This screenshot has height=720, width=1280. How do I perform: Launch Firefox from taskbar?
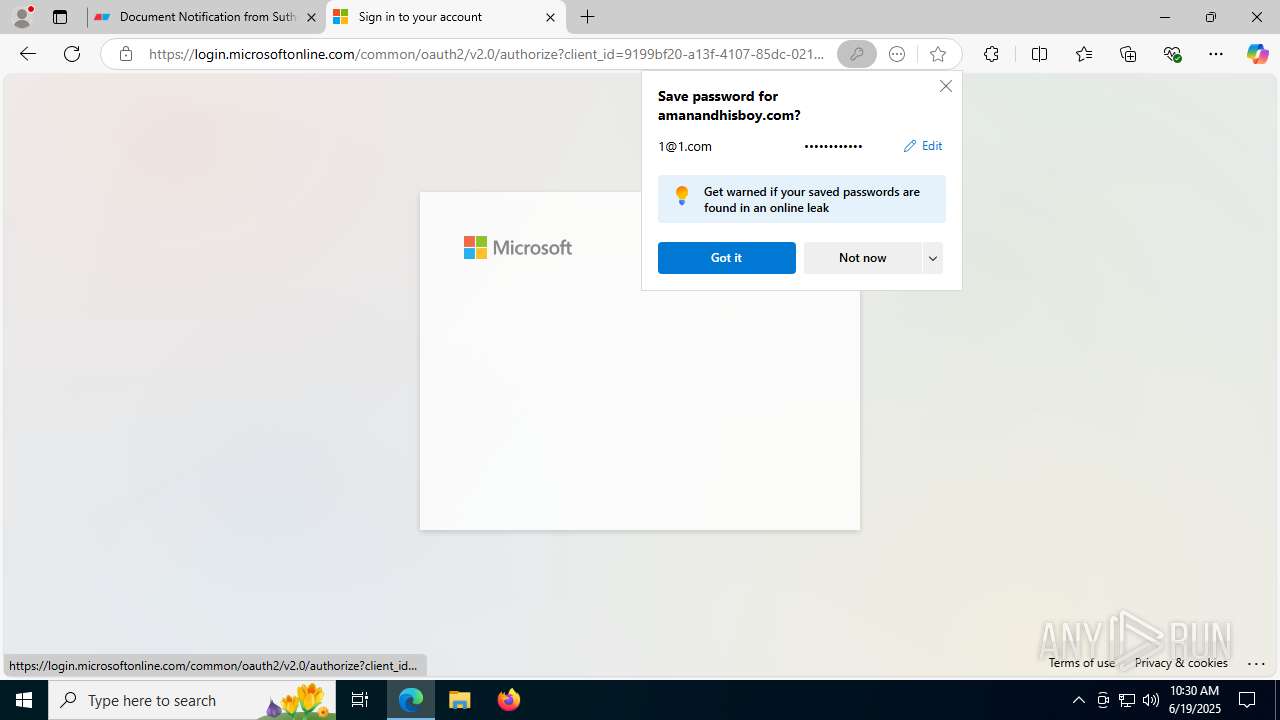tap(508, 700)
